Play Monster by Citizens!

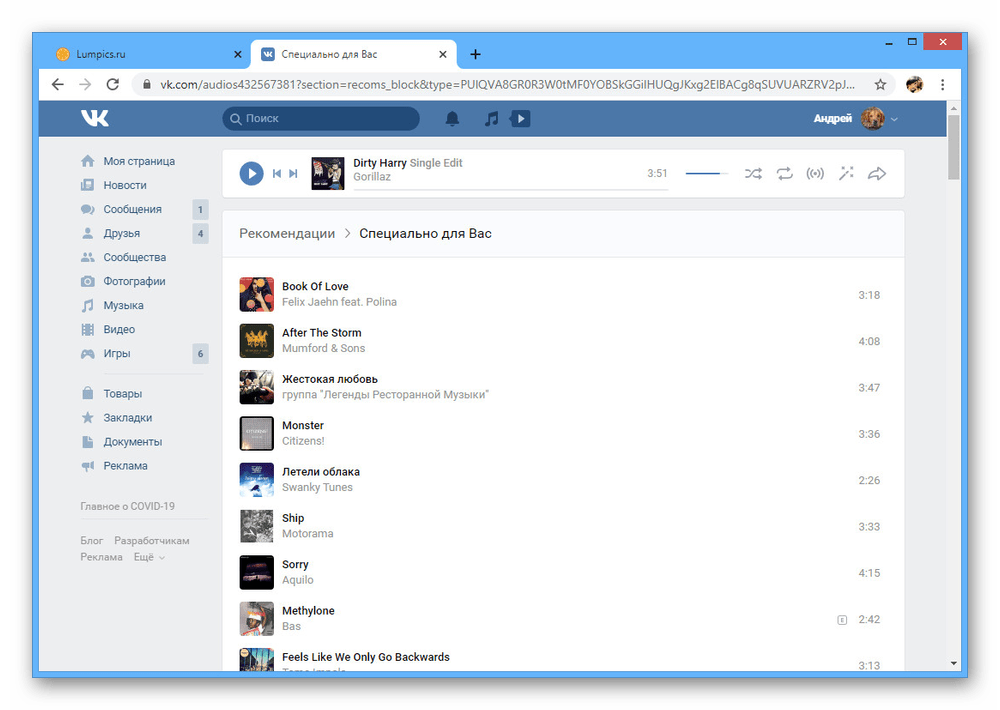[256, 433]
